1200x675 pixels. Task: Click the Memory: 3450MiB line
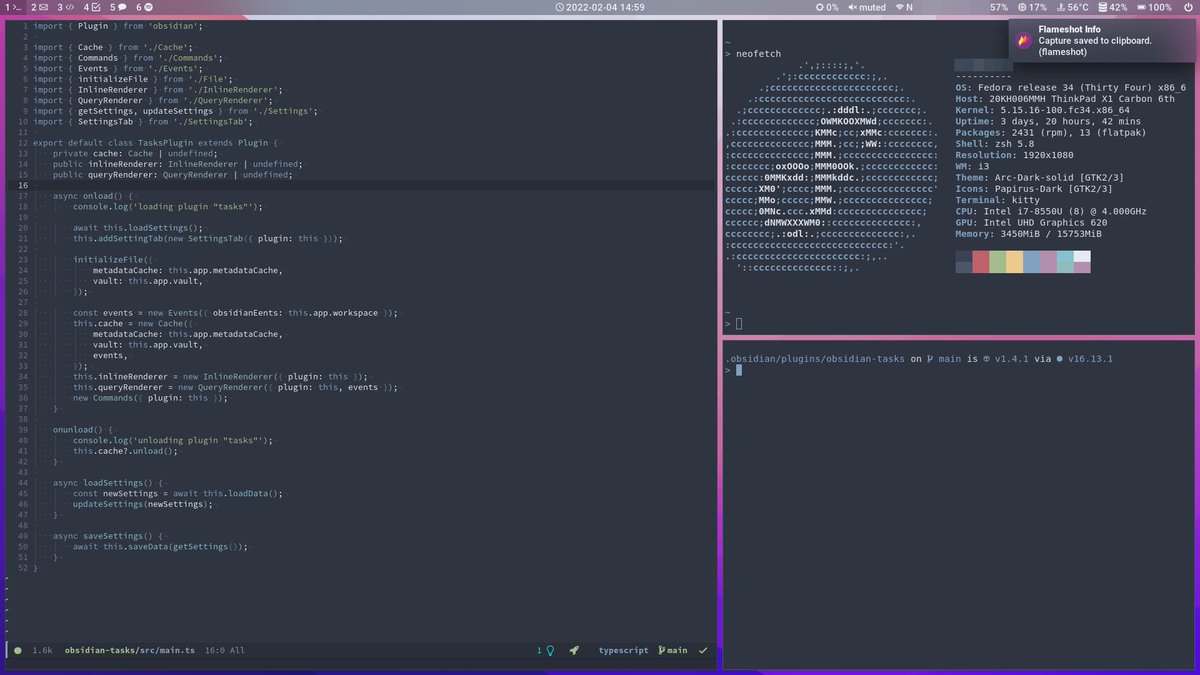1029,233
